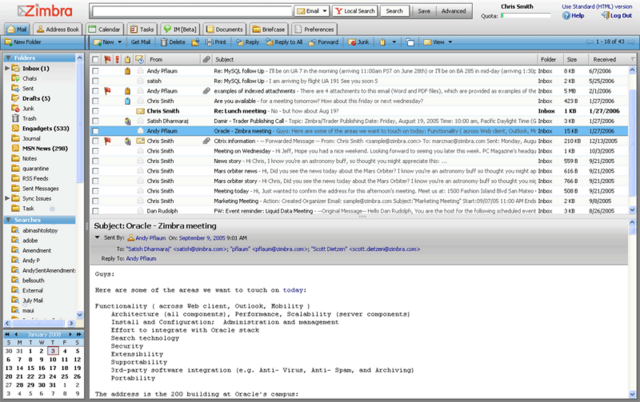Screen dimensions: 640x402
Task: Tick checkbox for Satish Dharmaraj email
Action: (x=96, y=121)
